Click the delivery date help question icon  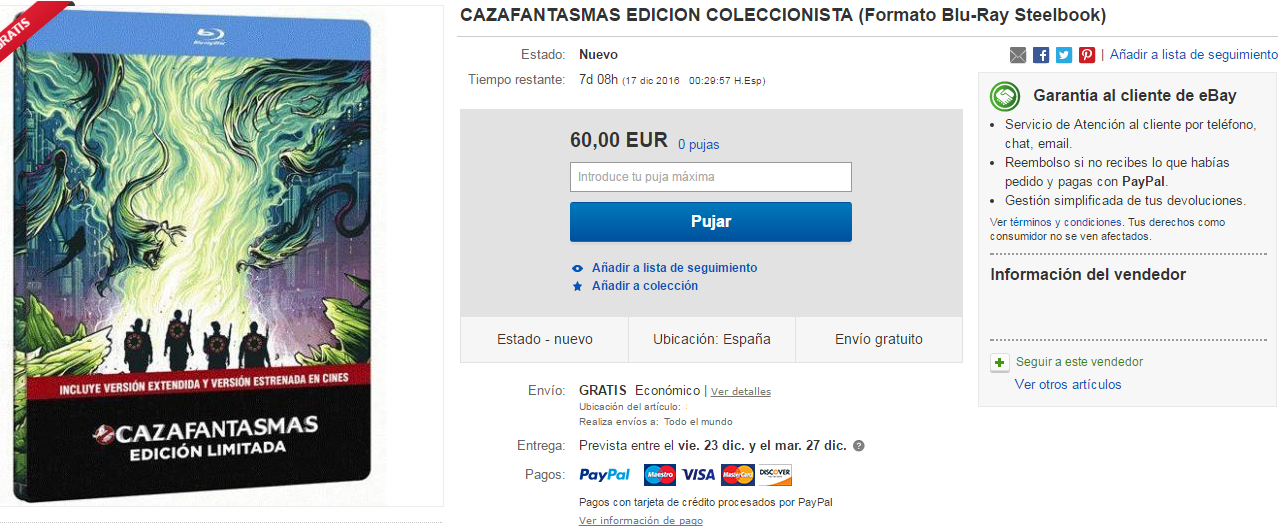[859, 446]
